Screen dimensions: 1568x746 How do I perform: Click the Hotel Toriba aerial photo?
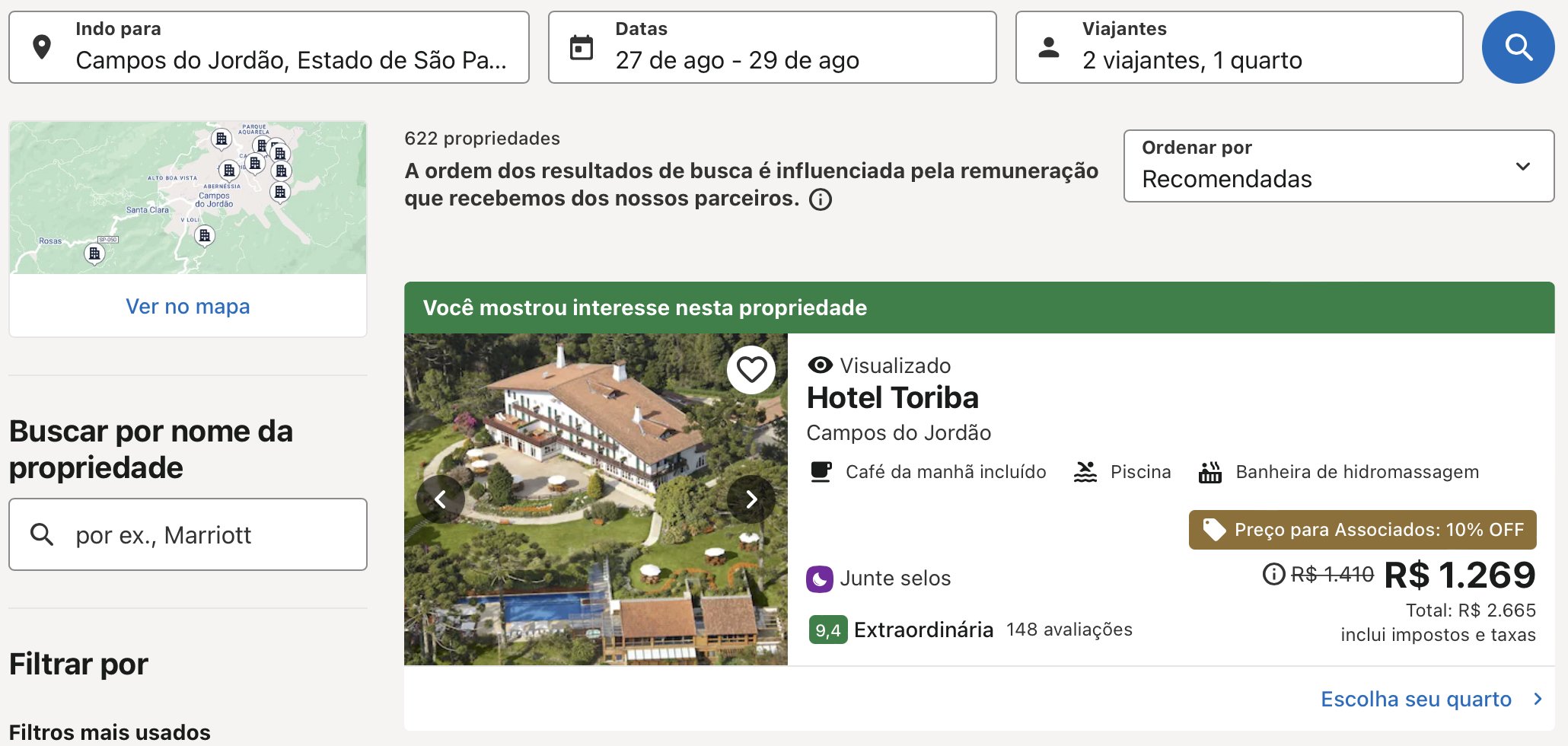pos(596,499)
